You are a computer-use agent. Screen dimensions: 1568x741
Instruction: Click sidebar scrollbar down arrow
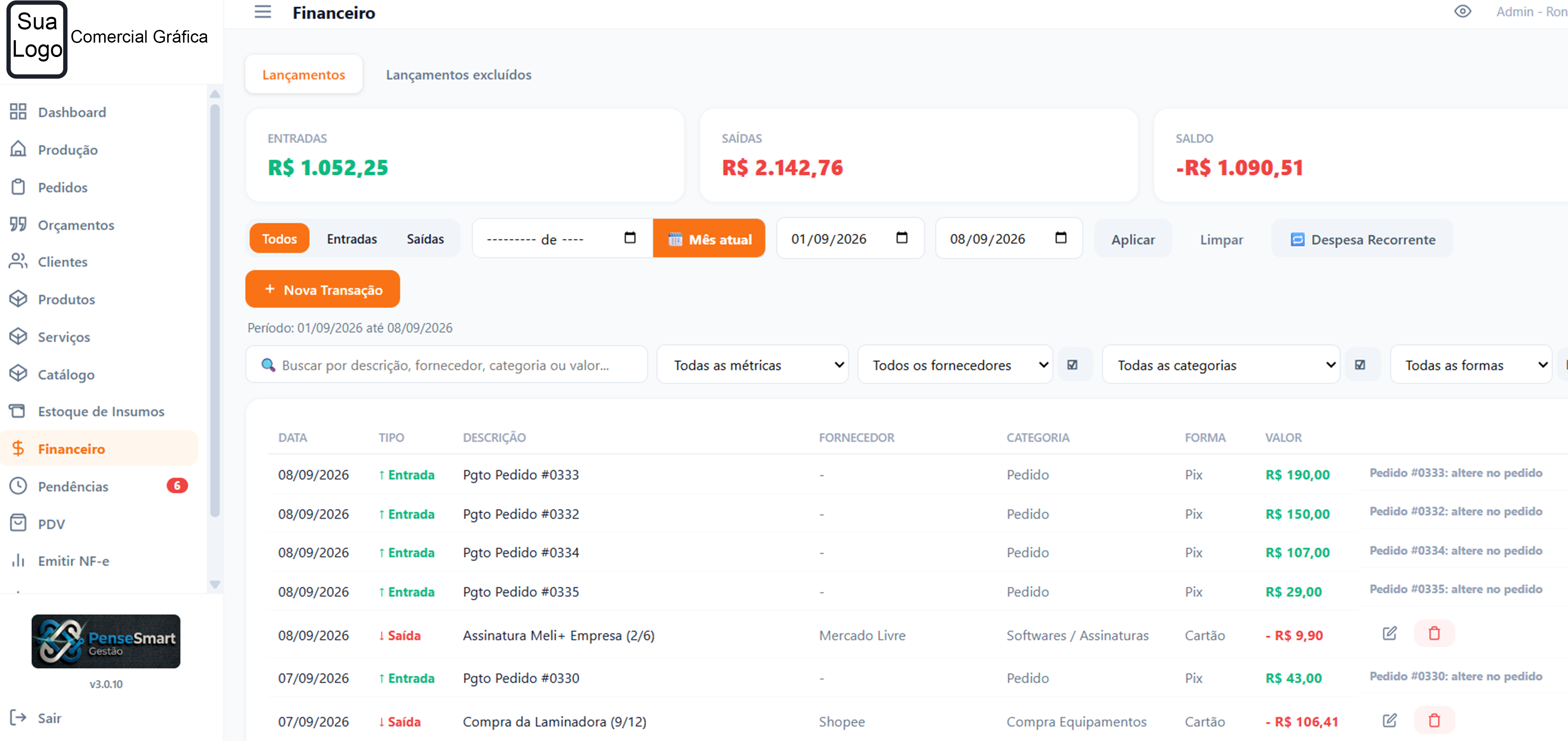click(x=215, y=584)
